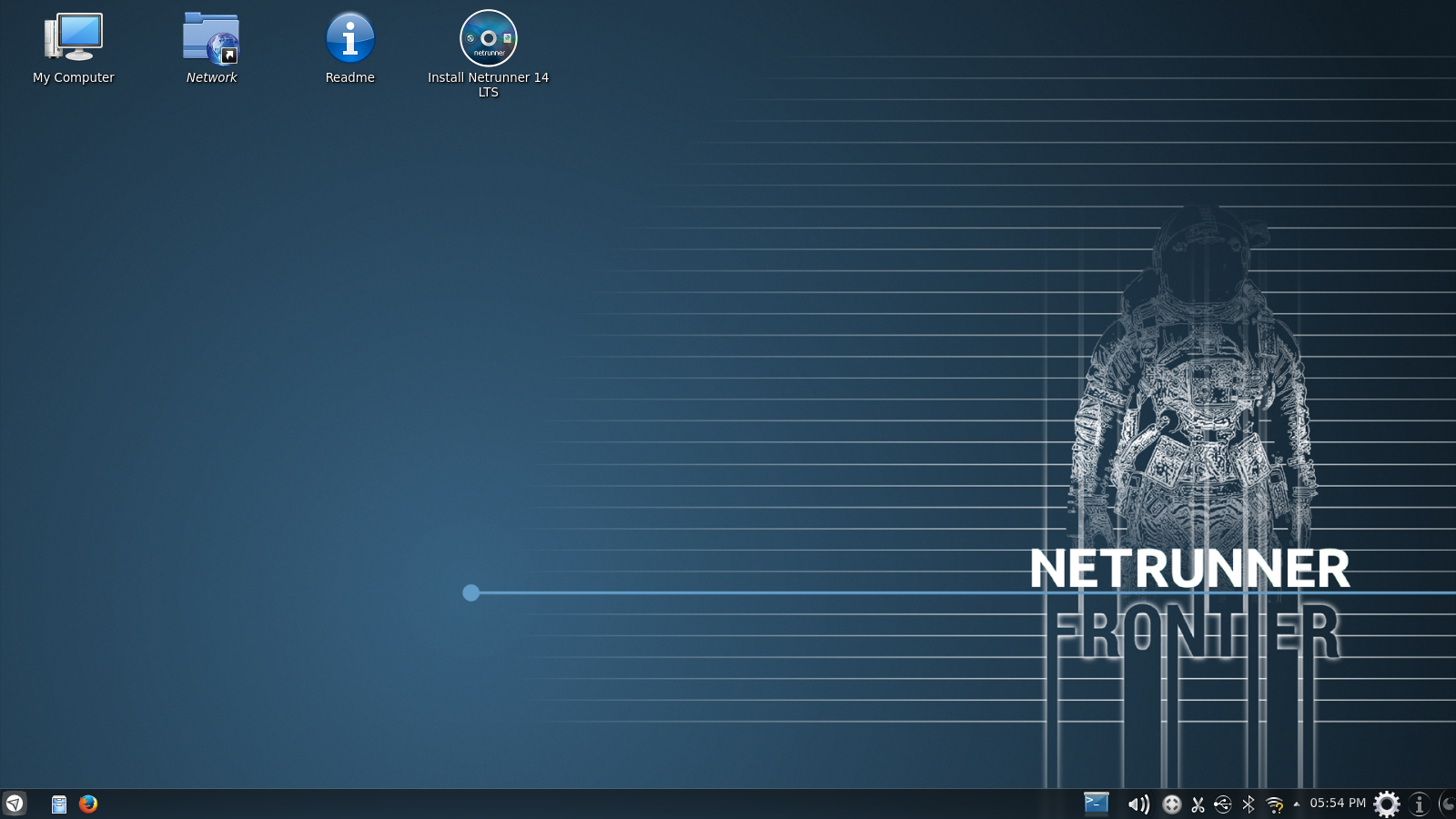Viewport: 1456px width, 819px height.
Task: Mute audio via the volume tray icon
Action: (x=1137, y=804)
